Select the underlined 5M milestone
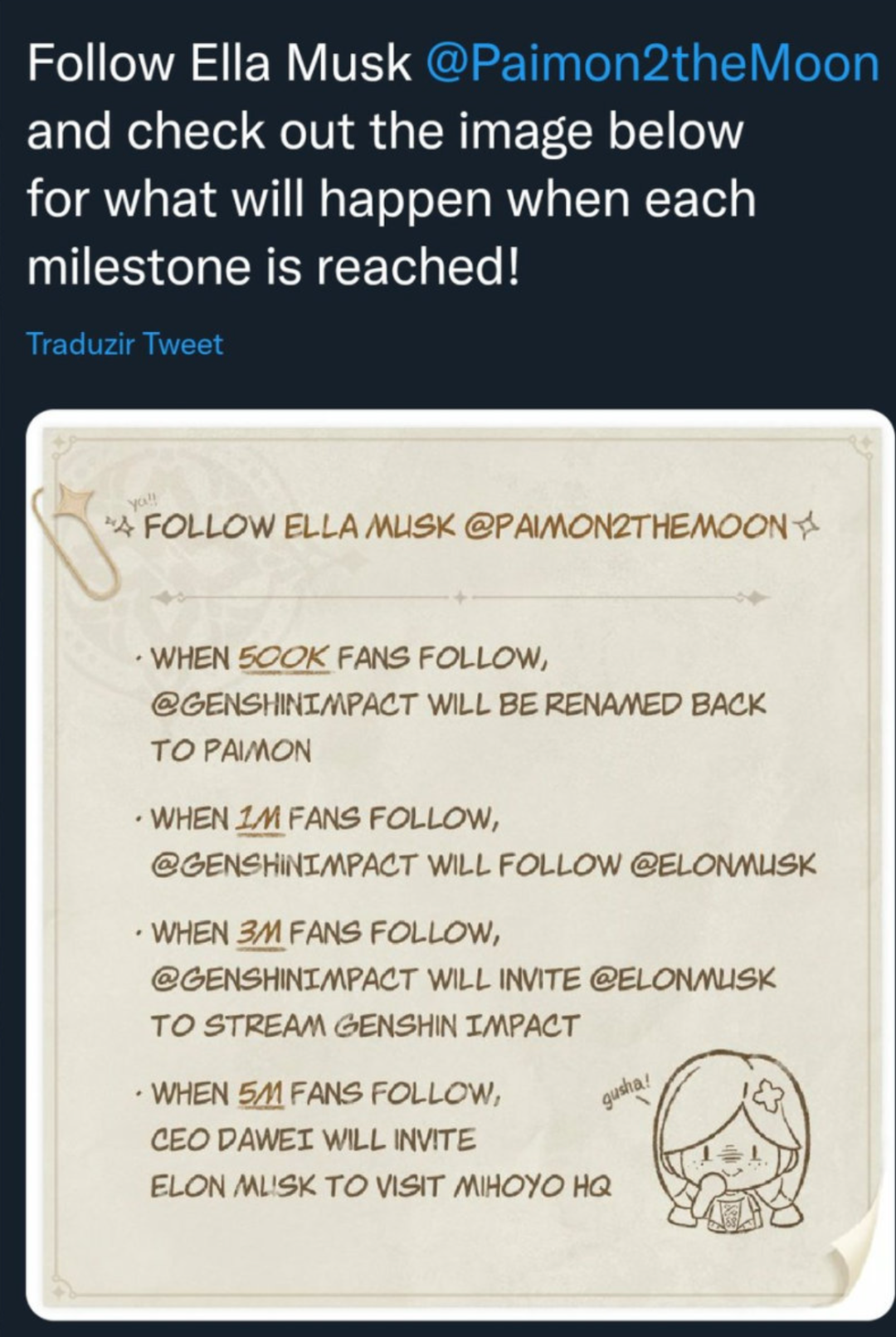The image size is (896, 1337). [x=261, y=1094]
